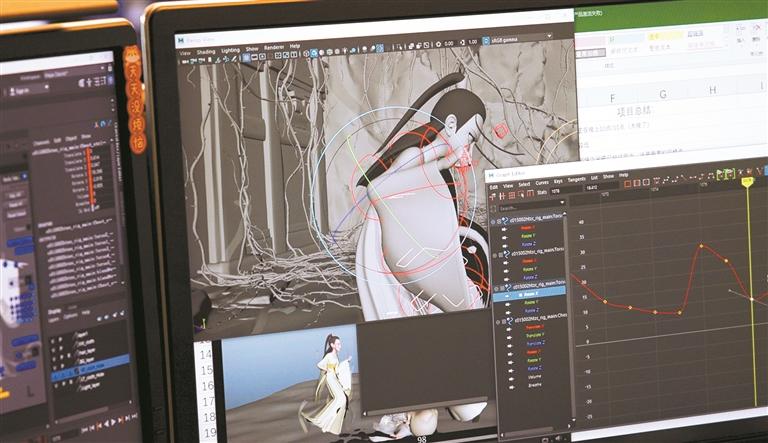Image resolution: width=768 pixels, height=443 pixels.
Task: Collapse the rig_main Chest node in Graph Editor outliner
Action: point(498,322)
